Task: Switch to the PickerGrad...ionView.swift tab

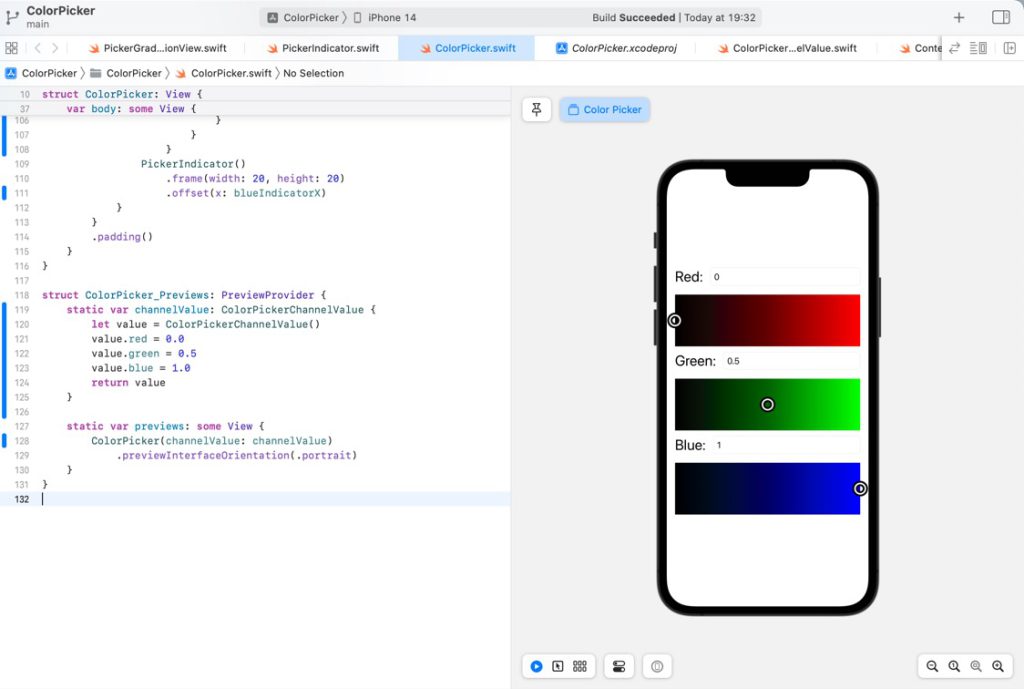Action: pos(157,48)
